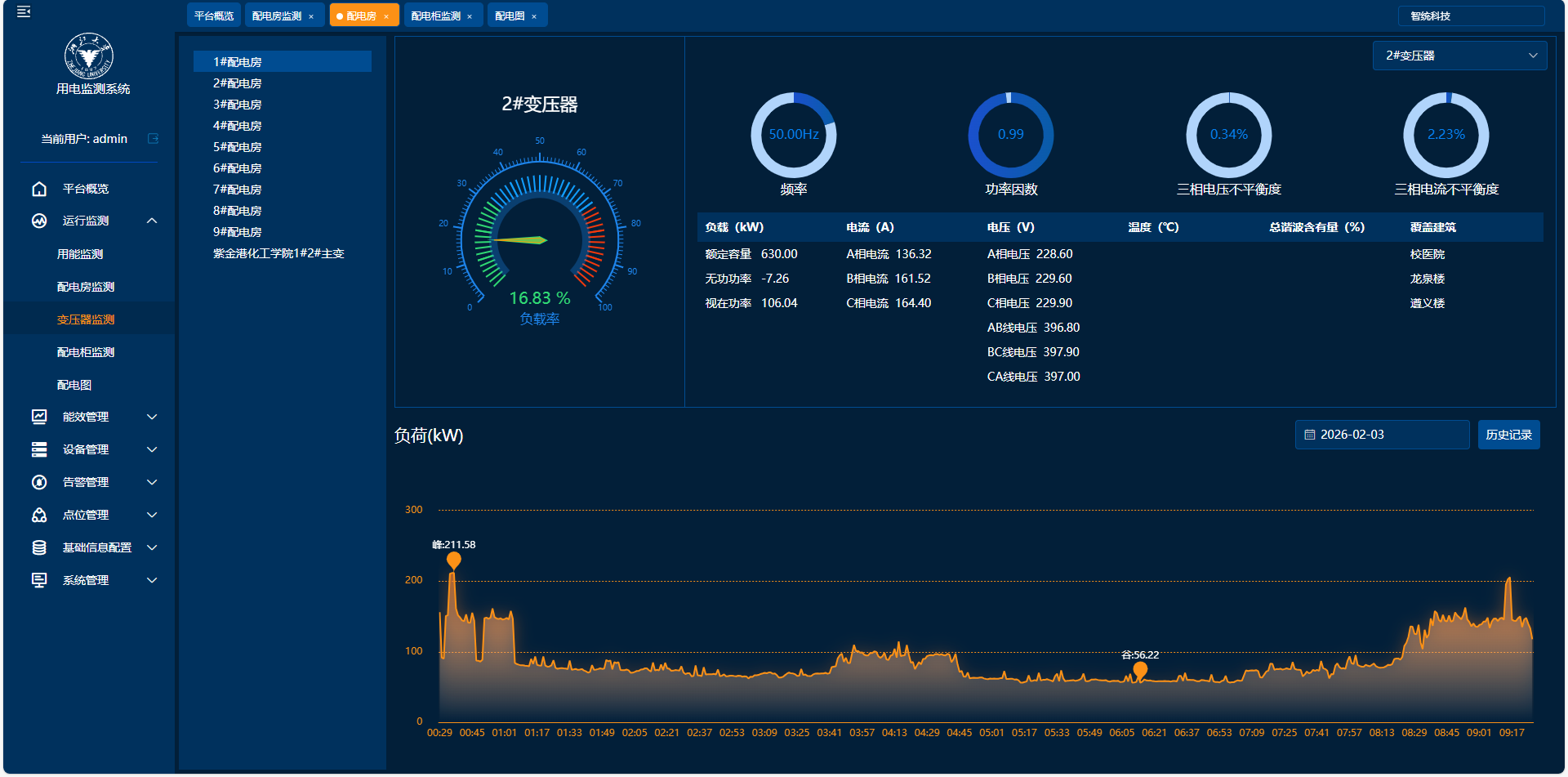Close the 配电房监测 tab

[311, 16]
